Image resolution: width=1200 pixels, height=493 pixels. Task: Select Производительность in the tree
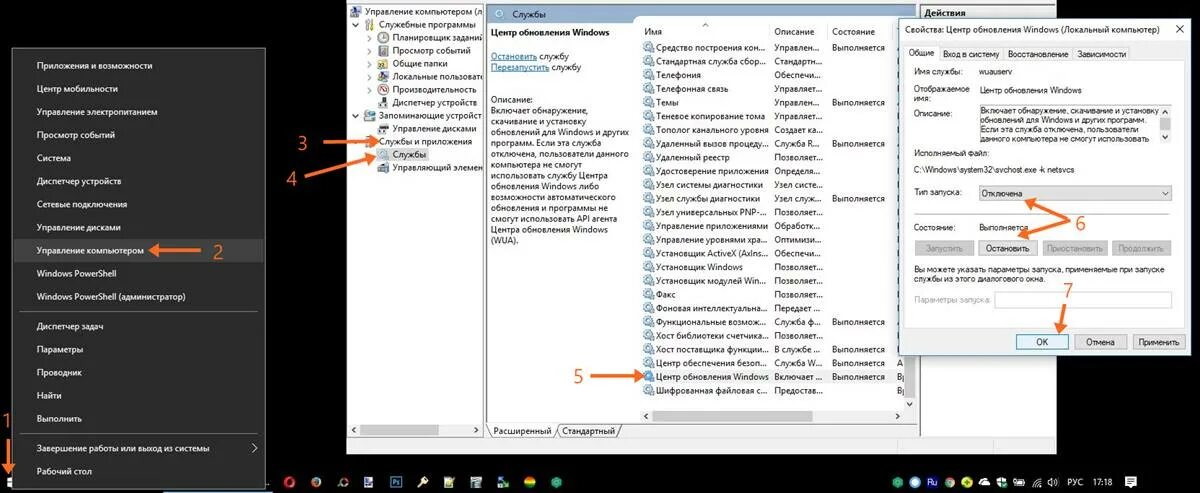pos(428,89)
